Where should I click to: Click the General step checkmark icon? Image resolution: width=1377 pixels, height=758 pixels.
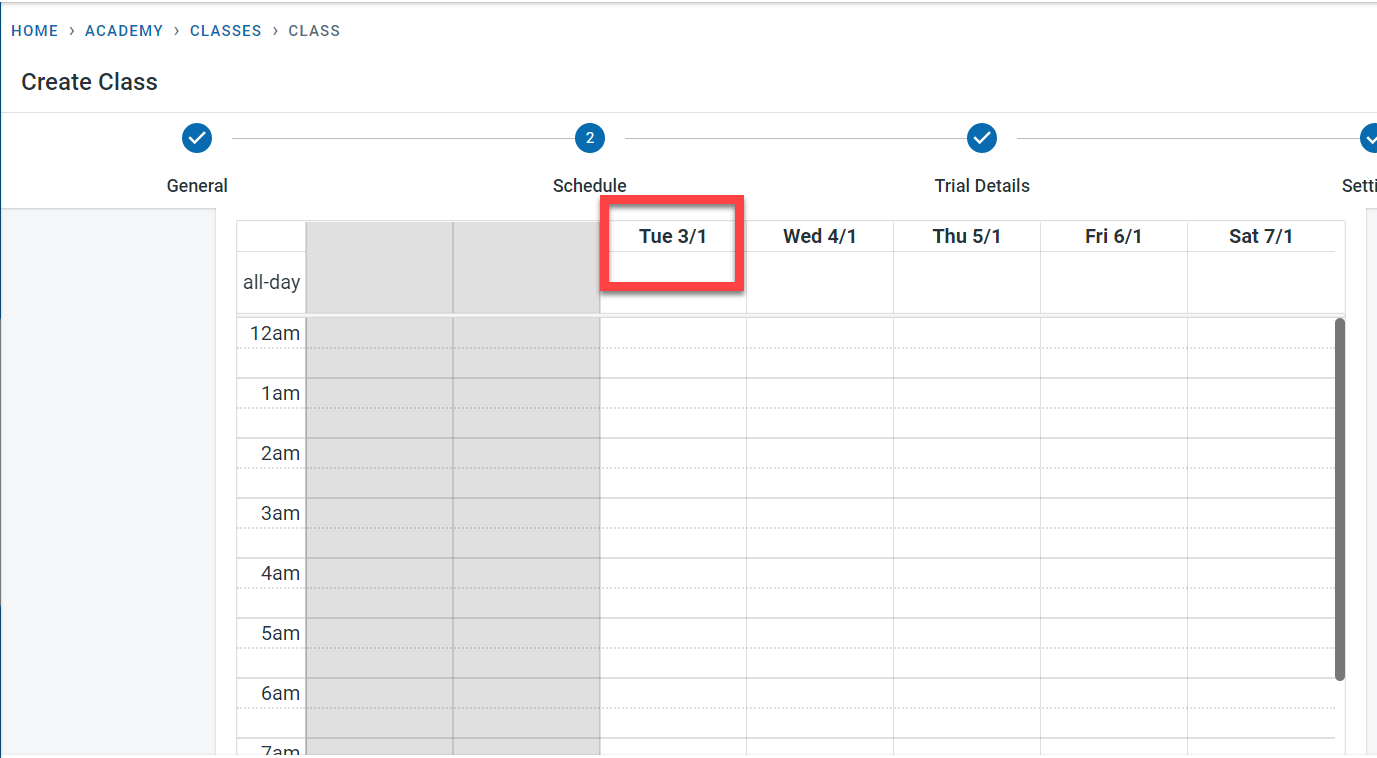(197, 138)
